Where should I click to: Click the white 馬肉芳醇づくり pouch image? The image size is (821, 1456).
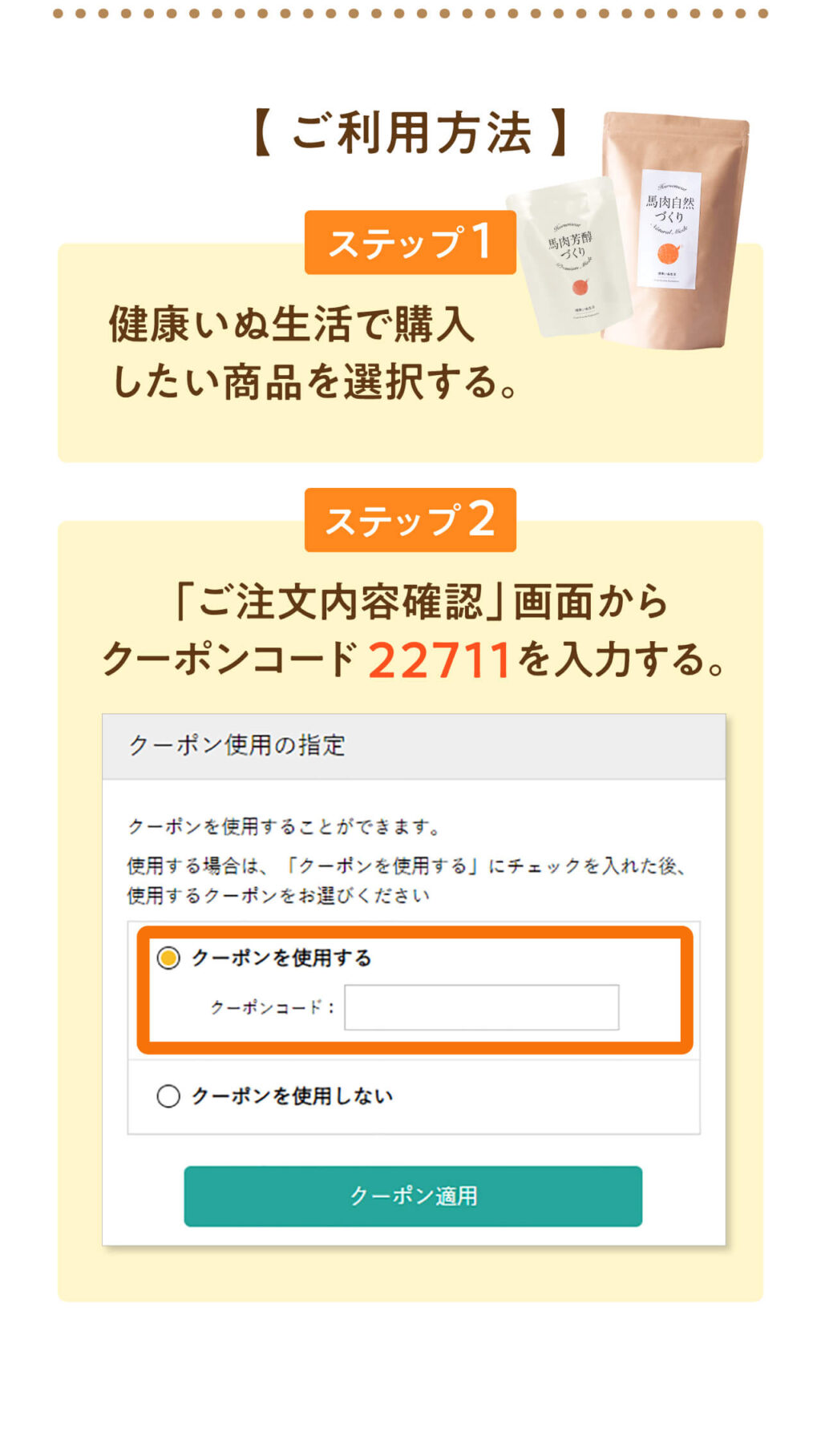[x=571, y=258]
